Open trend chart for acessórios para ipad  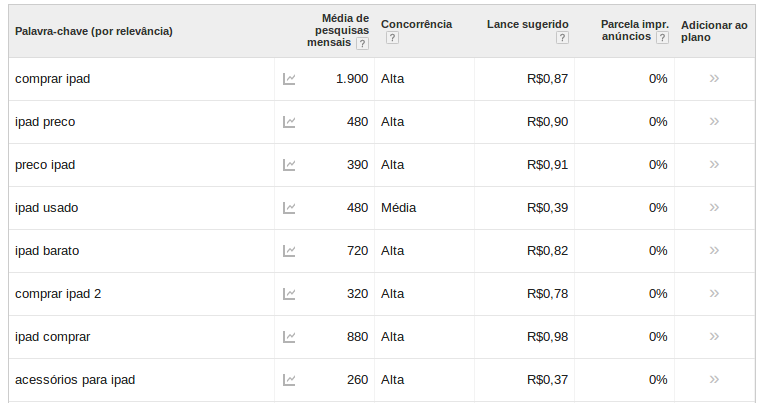(289, 380)
